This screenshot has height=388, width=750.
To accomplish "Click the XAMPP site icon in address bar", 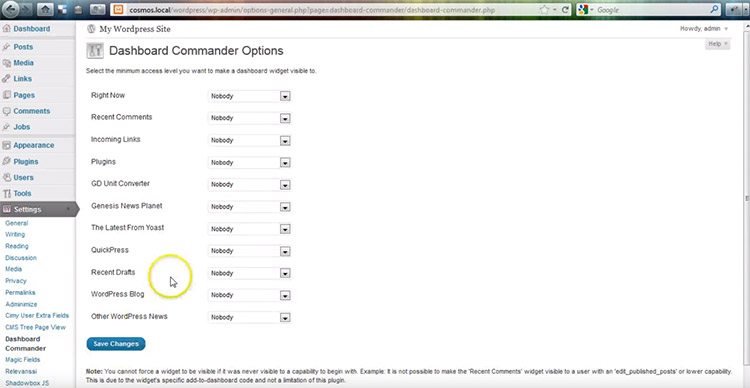I will pos(119,10).
